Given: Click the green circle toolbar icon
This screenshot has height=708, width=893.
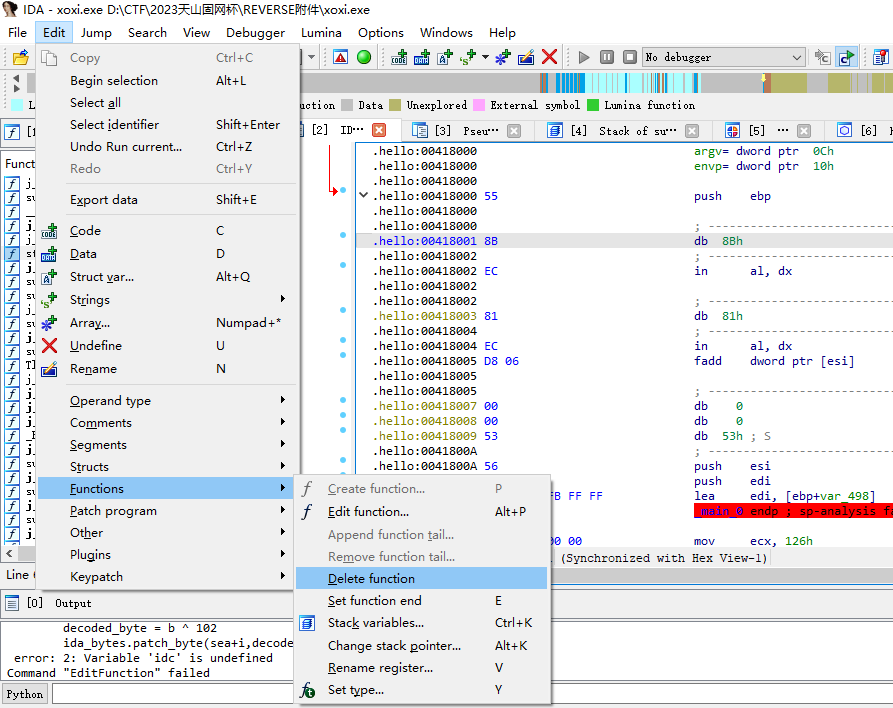Looking at the screenshot, I should click(364, 57).
